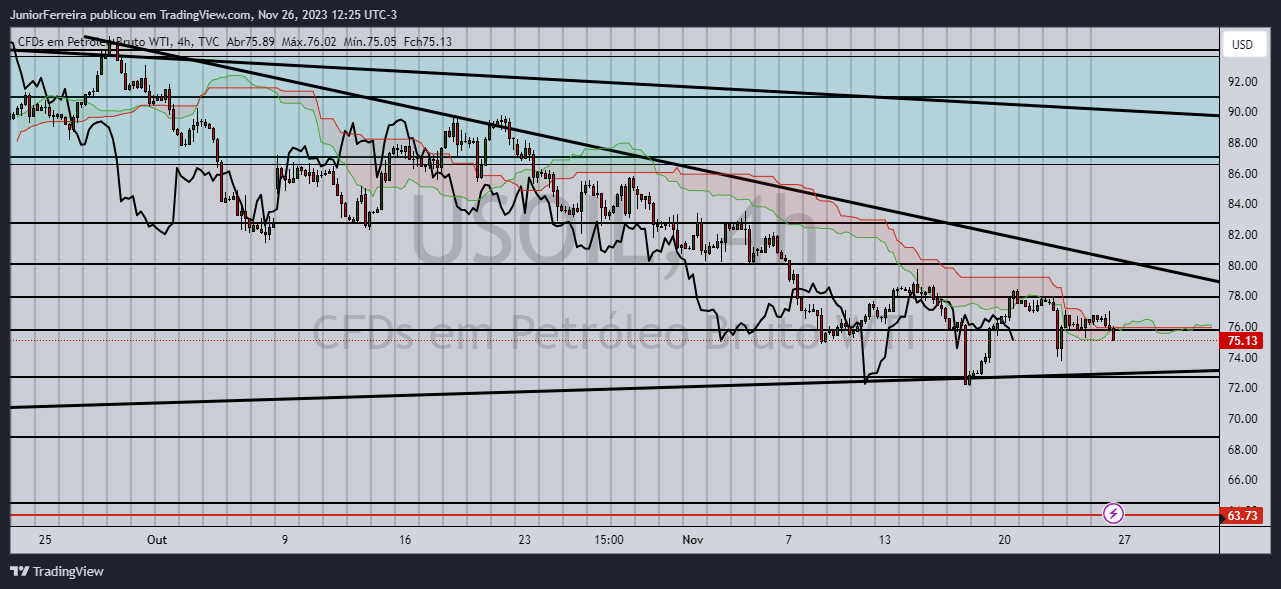Click the 68.00 price axis label

(1242, 450)
